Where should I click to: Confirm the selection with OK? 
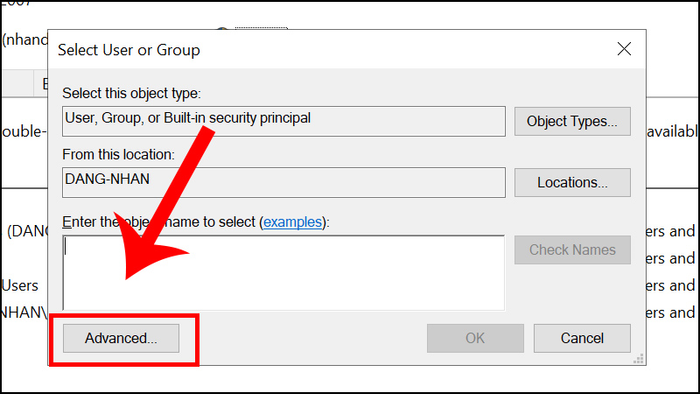pos(475,338)
